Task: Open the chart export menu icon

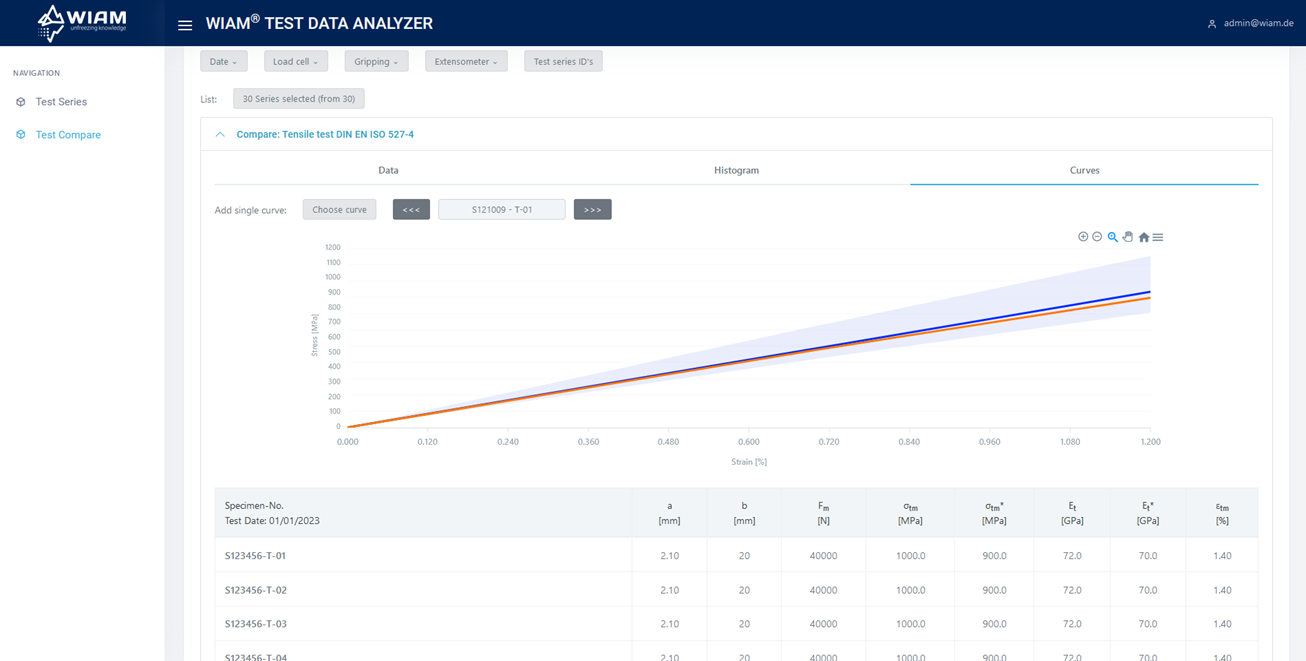Action: [1158, 237]
